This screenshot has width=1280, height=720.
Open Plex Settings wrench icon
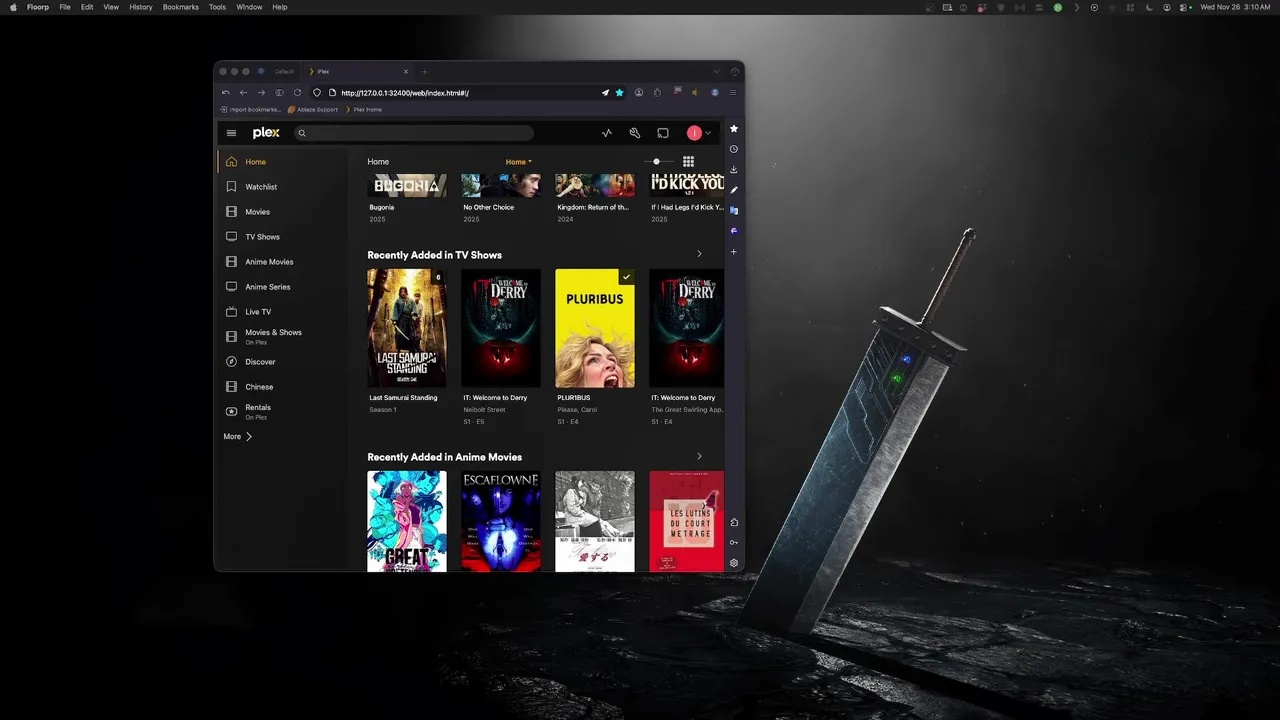(634, 133)
